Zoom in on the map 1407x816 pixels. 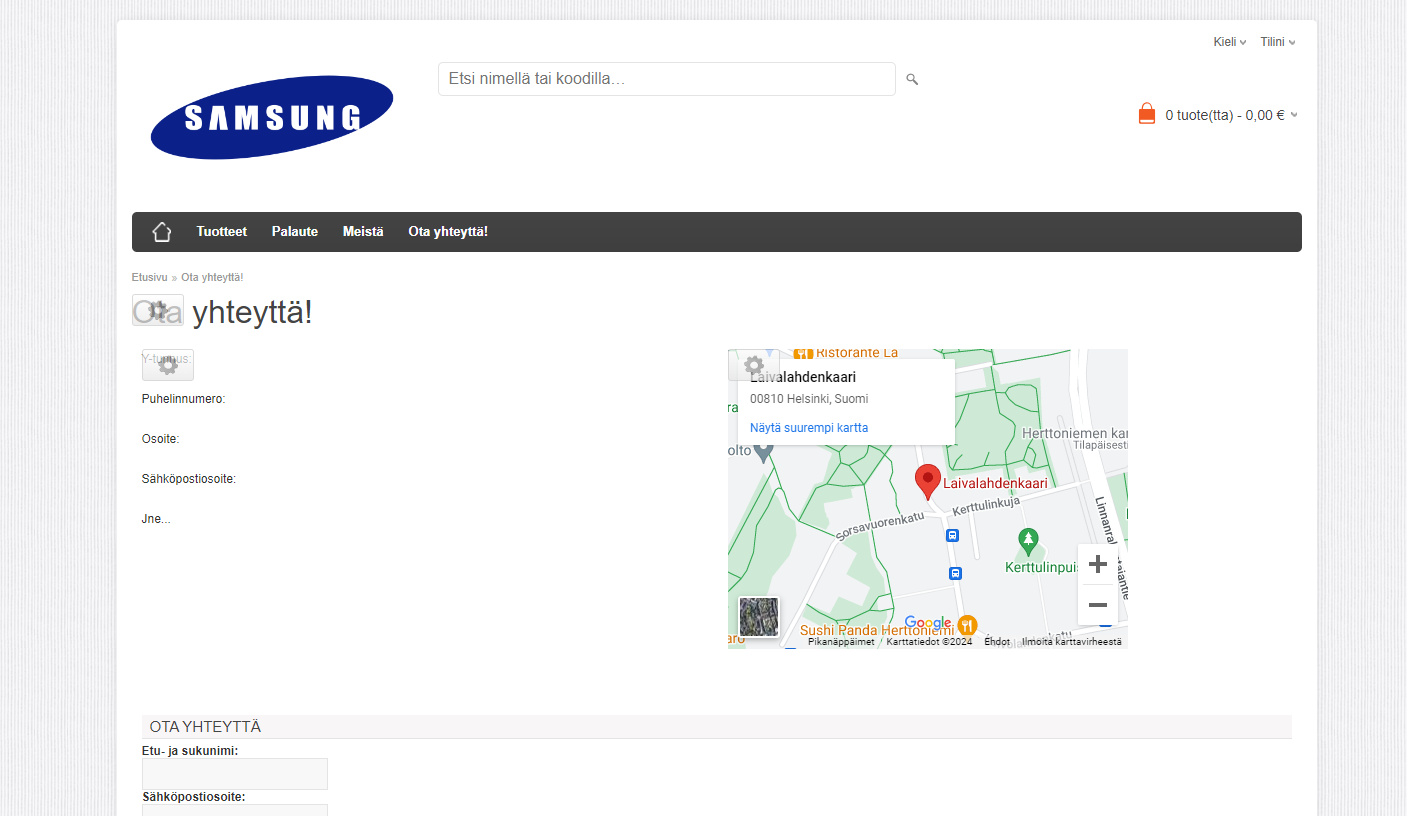(x=1098, y=564)
